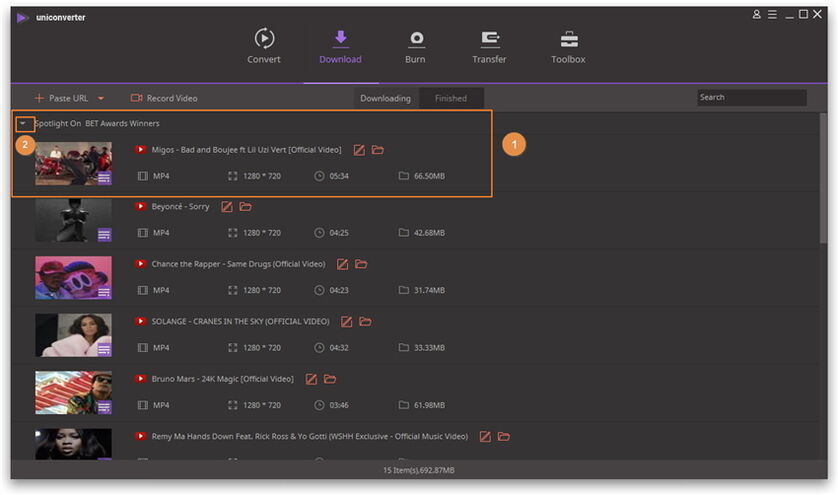Click the Migos Bad and Boujee thumbnail
Image resolution: width=838 pixels, height=495 pixels.
coord(74,163)
